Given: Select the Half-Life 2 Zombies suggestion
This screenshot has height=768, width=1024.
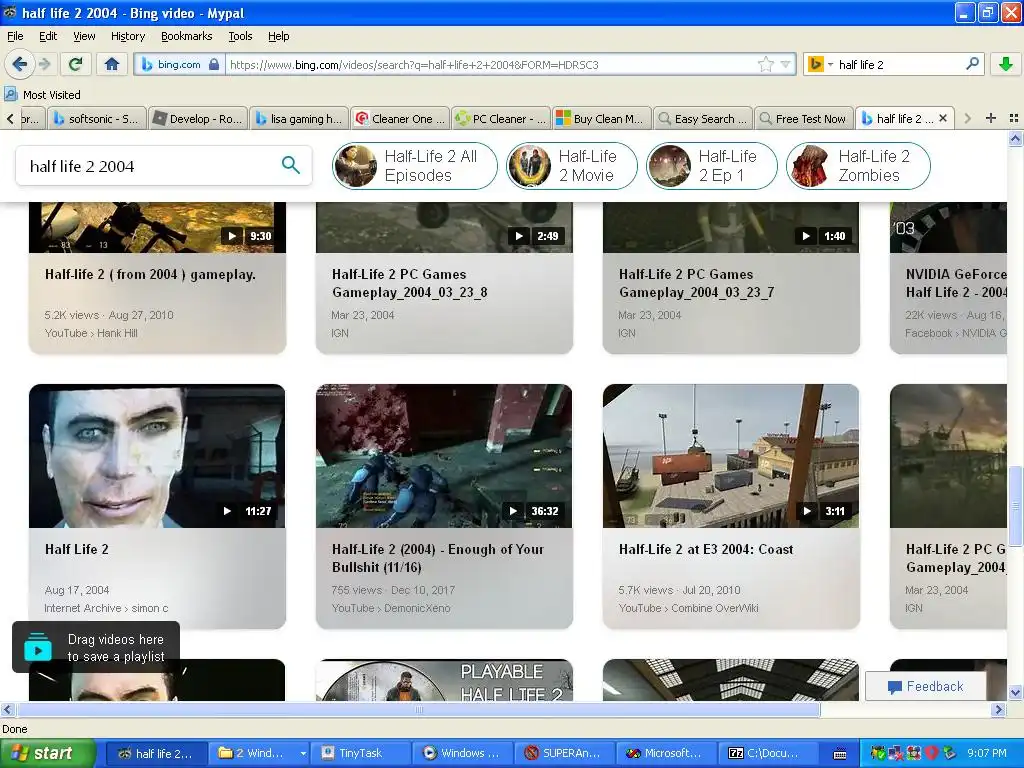Looking at the screenshot, I should click(x=858, y=166).
